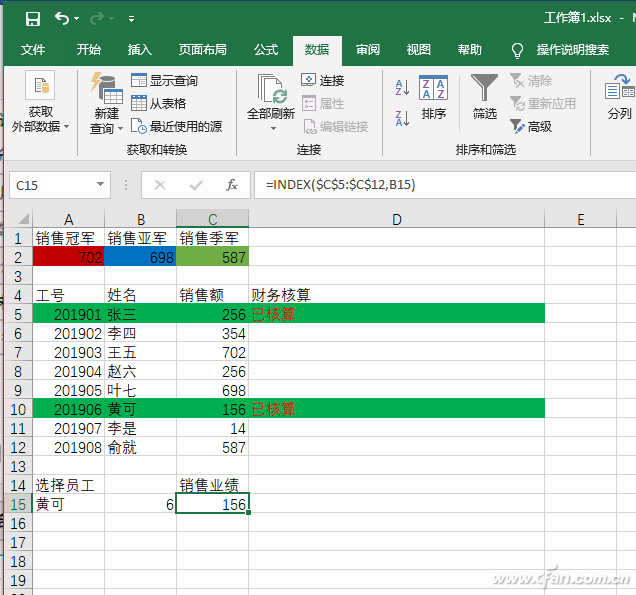Switch to the 视图 ribbon tab
The image size is (636, 595).
419,50
